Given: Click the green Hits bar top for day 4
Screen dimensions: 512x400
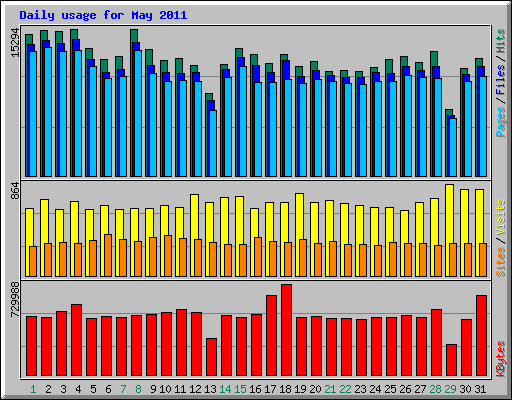Looking at the screenshot, I should [74, 34].
